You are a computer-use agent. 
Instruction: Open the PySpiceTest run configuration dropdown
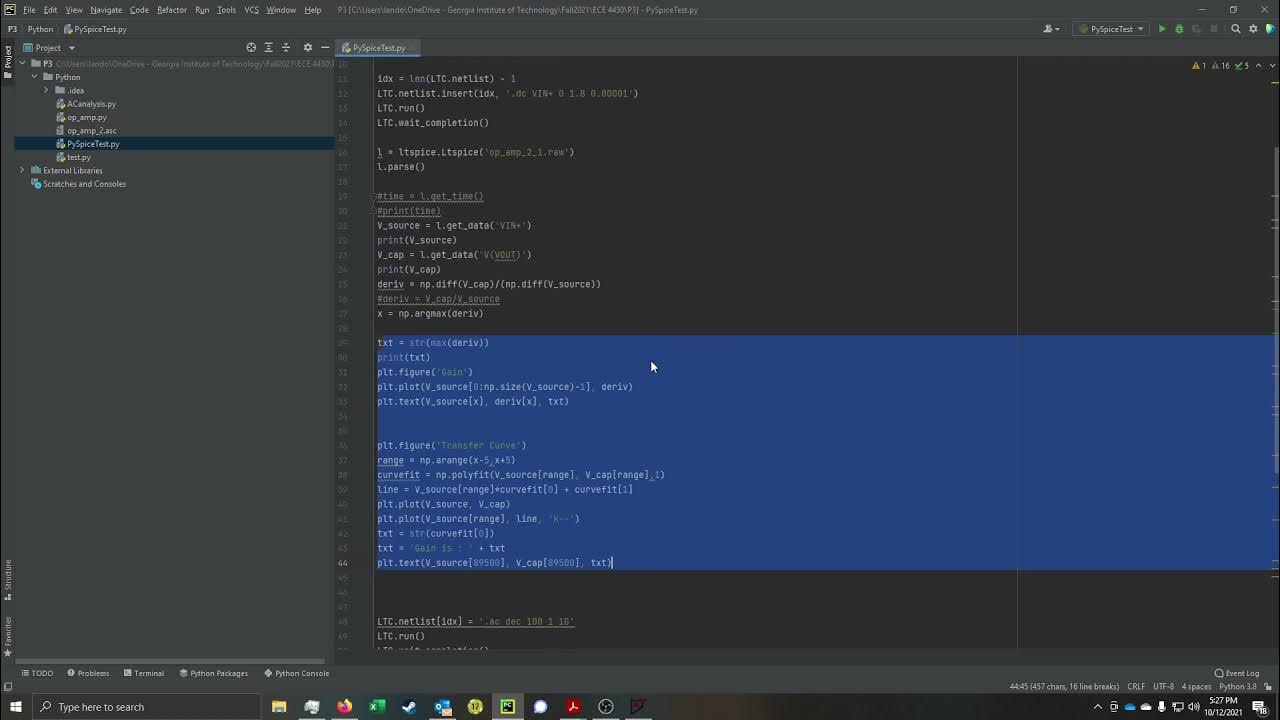[x=1111, y=29]
